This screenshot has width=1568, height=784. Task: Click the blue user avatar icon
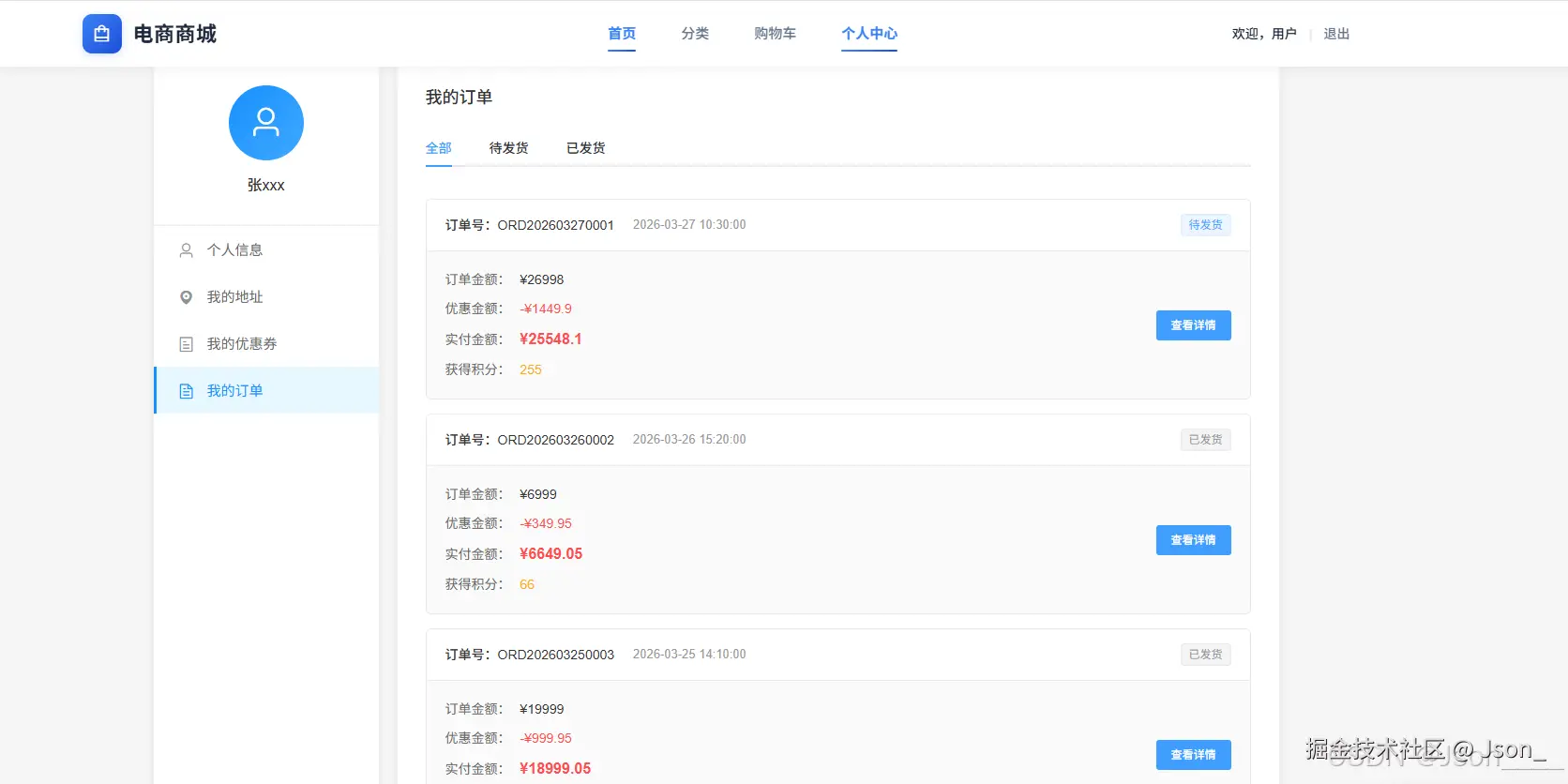coord(266,123)
